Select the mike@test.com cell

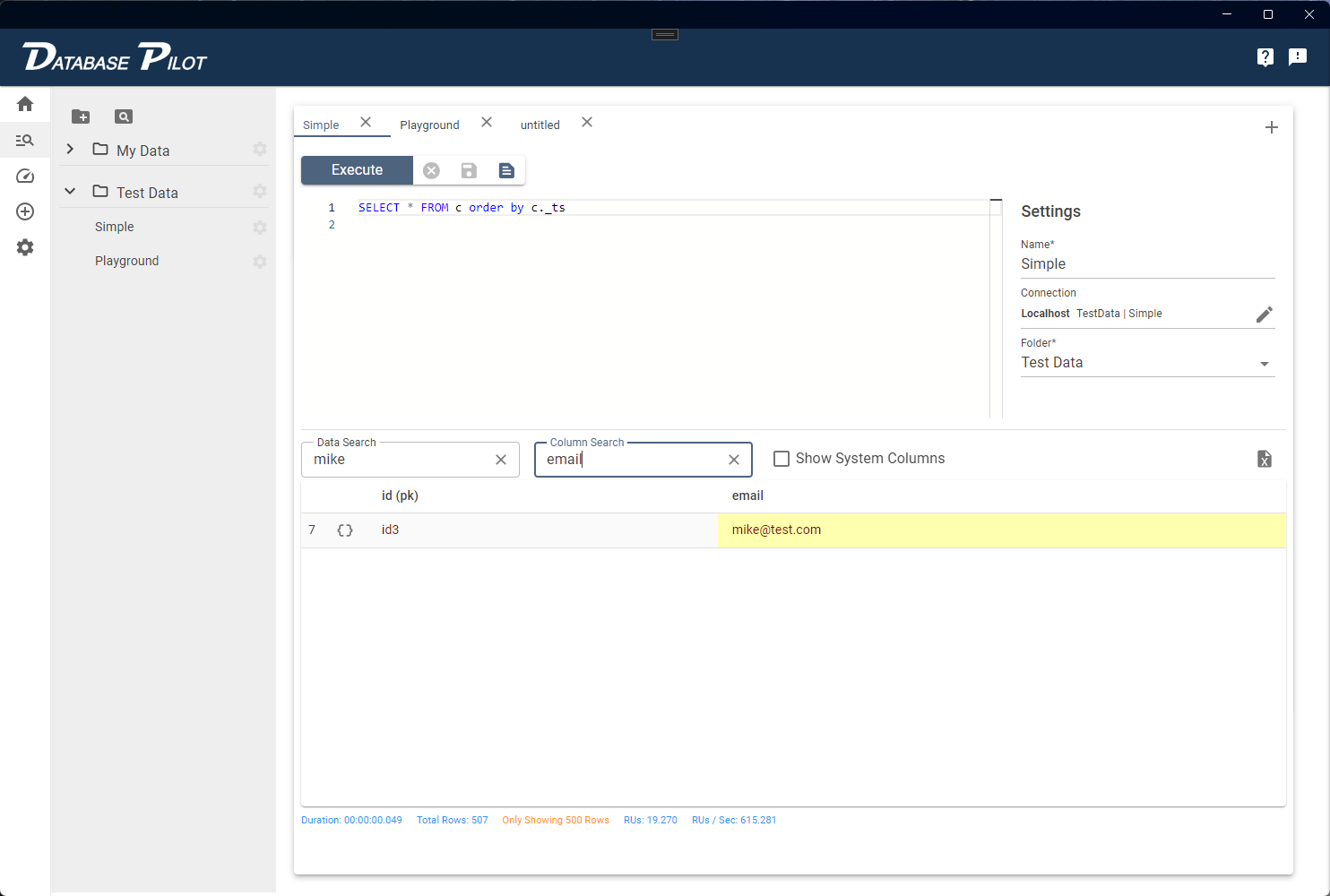point(1002,530)
